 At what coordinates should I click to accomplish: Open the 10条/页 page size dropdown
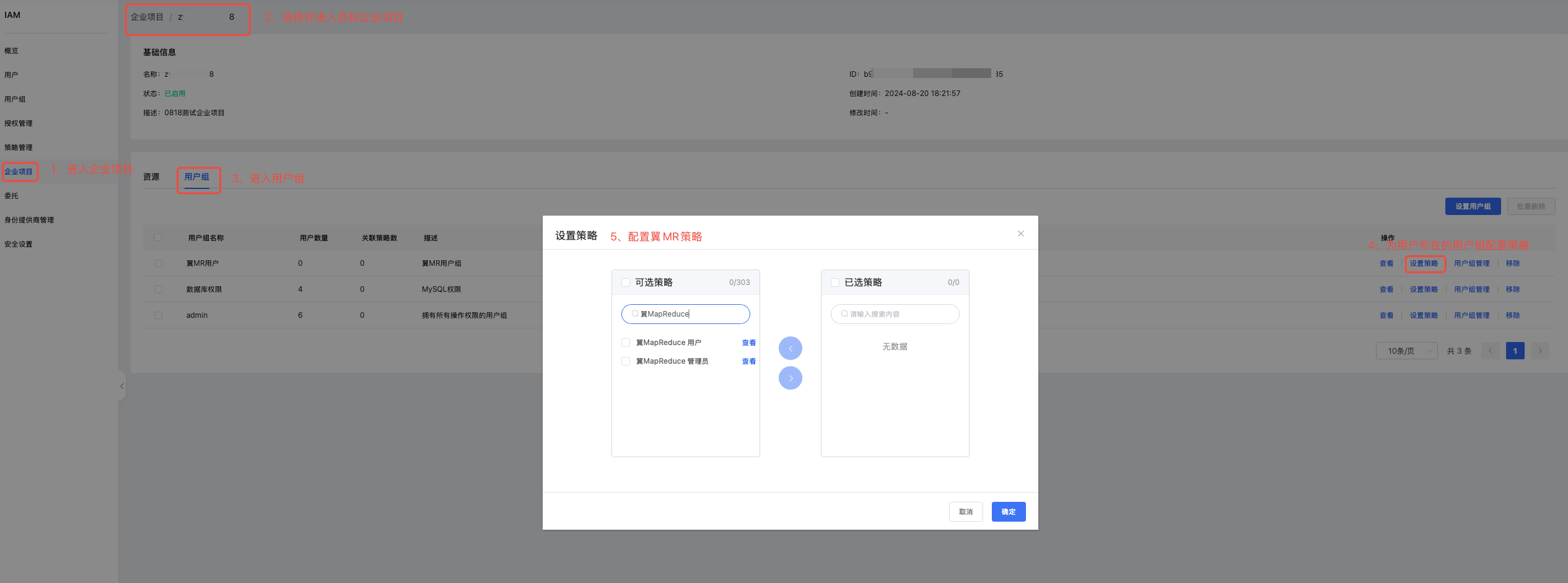tap(1406, 351)
